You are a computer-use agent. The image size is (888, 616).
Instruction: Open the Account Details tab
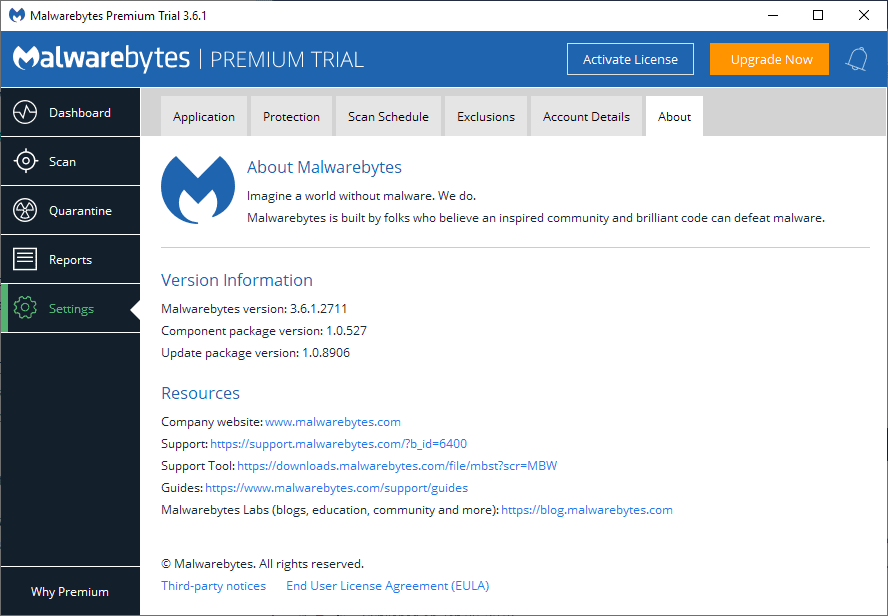click(x=586, y=117)
